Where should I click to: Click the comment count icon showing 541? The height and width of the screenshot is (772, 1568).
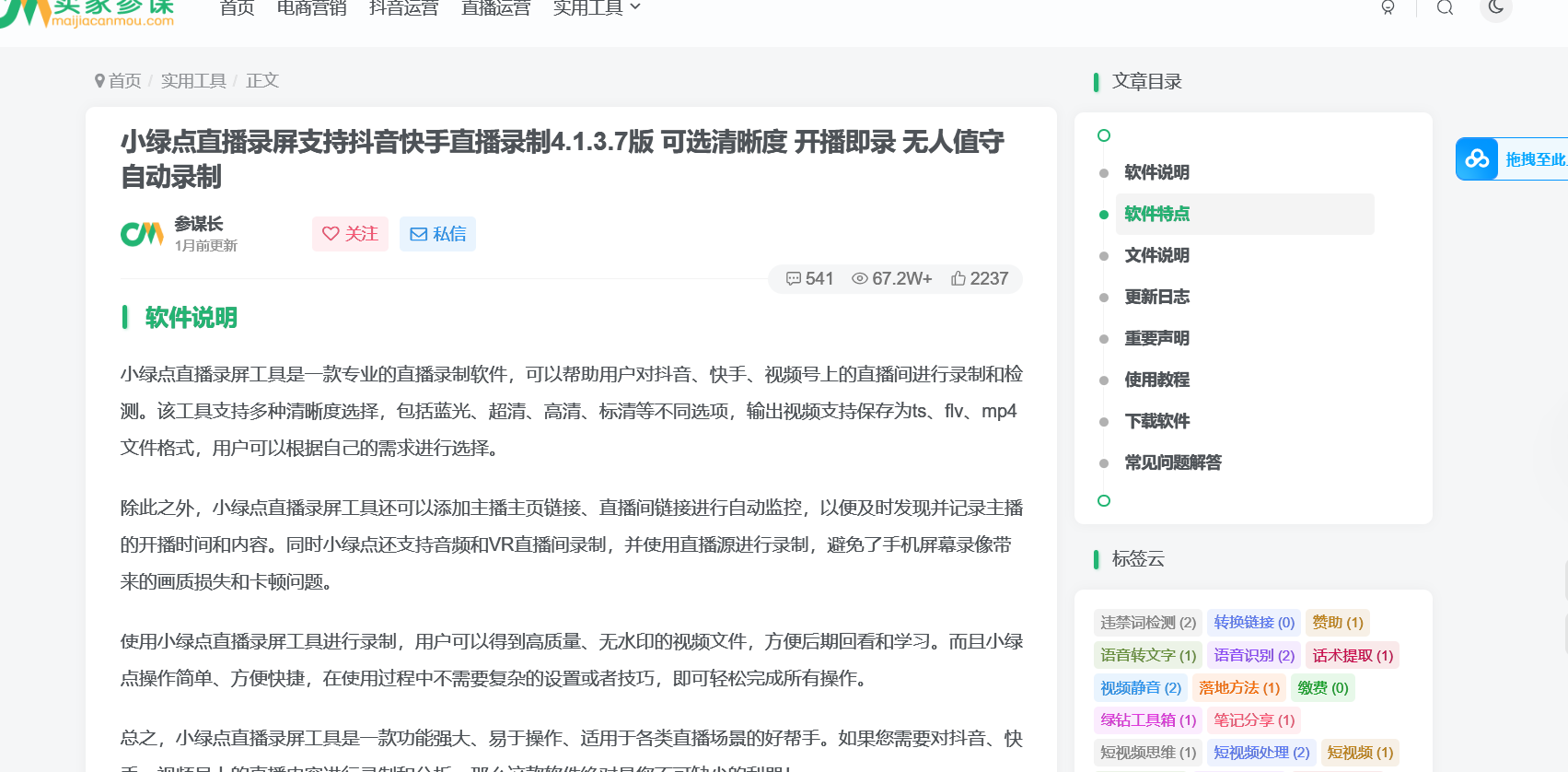(793, 279)
